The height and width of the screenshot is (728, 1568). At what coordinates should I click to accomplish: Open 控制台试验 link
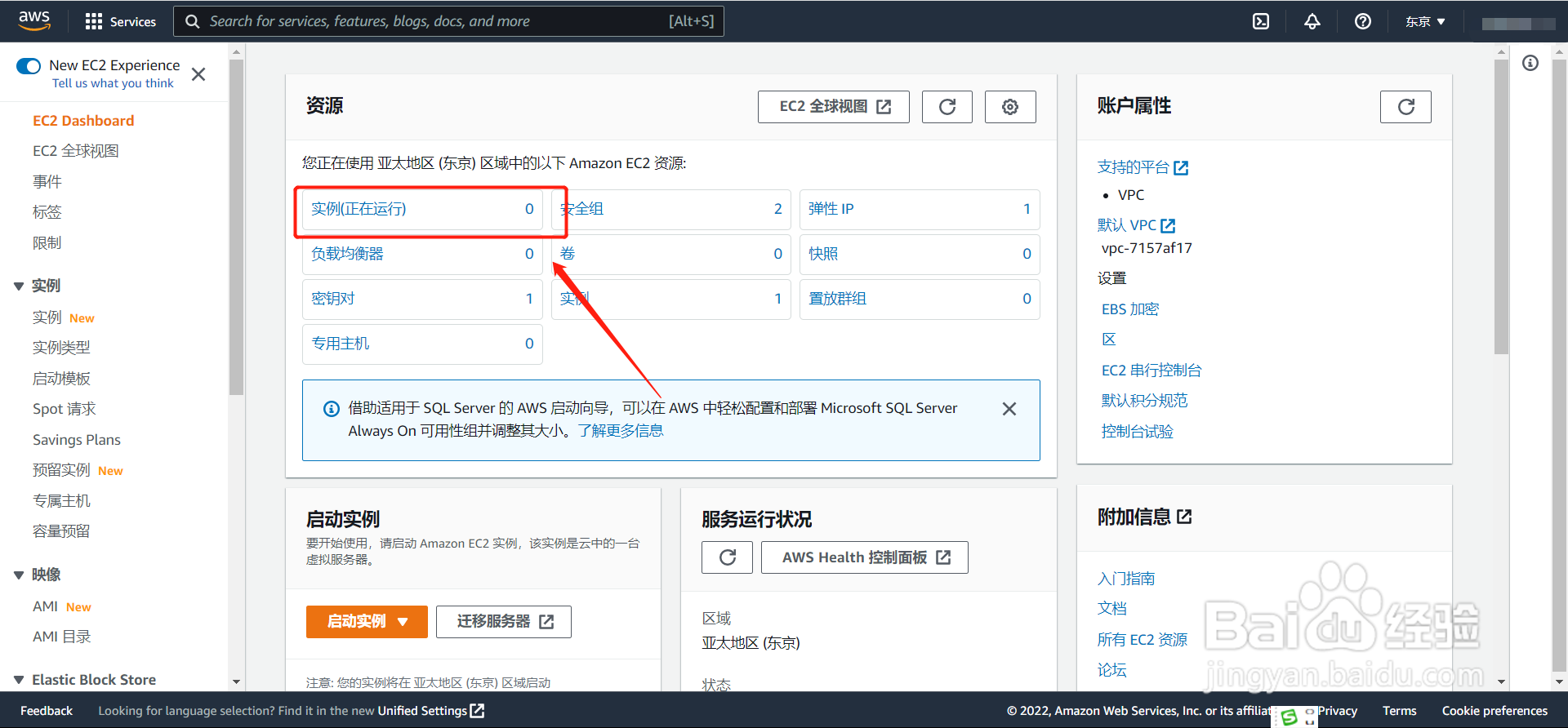1137,432
